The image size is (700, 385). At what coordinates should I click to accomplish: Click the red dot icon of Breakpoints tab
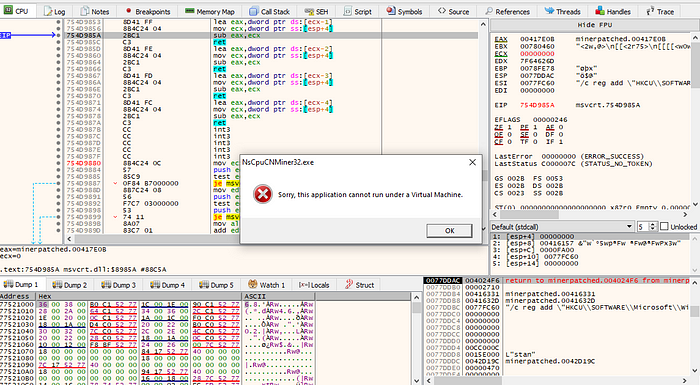pyautogui.click(x=129, y=11)
